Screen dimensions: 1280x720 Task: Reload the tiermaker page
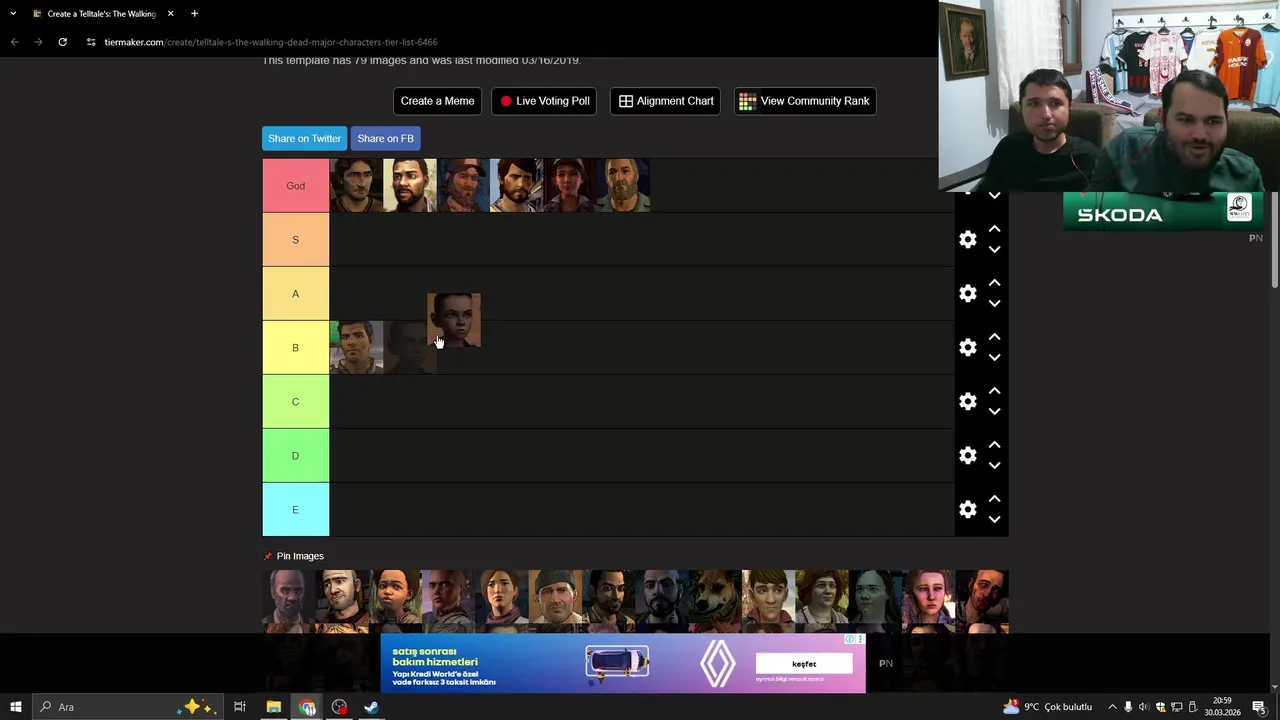coord(62,42)
